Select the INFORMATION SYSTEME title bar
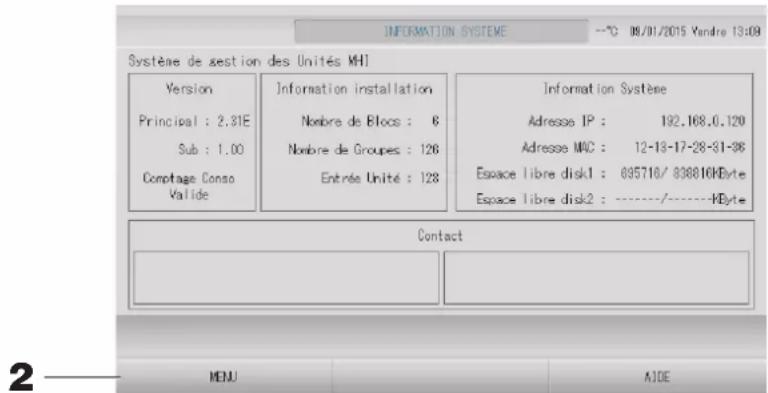The height and width of the screenshot is (393, 768). (x=442, y=32)
